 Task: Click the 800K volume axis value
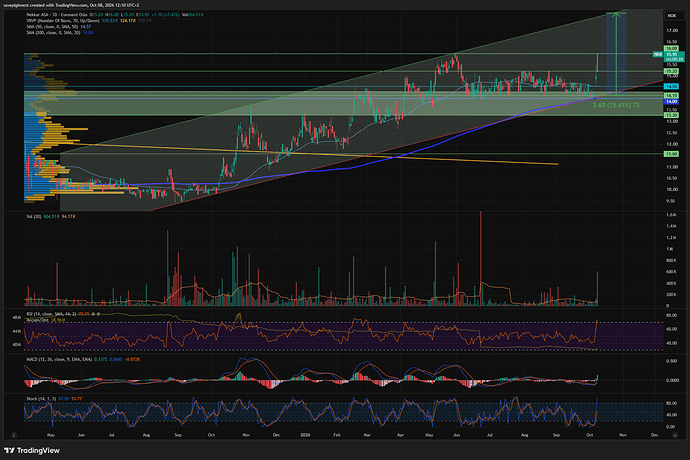point(671,261)
